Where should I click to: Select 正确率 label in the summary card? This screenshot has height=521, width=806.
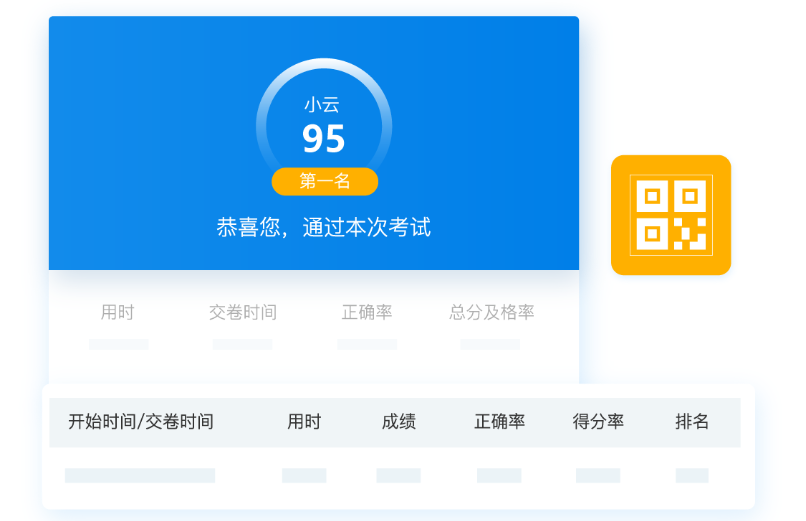click(367, 312)
